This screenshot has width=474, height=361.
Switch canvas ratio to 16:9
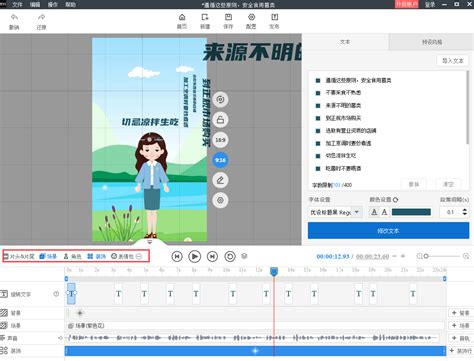(x=220, y=140)
